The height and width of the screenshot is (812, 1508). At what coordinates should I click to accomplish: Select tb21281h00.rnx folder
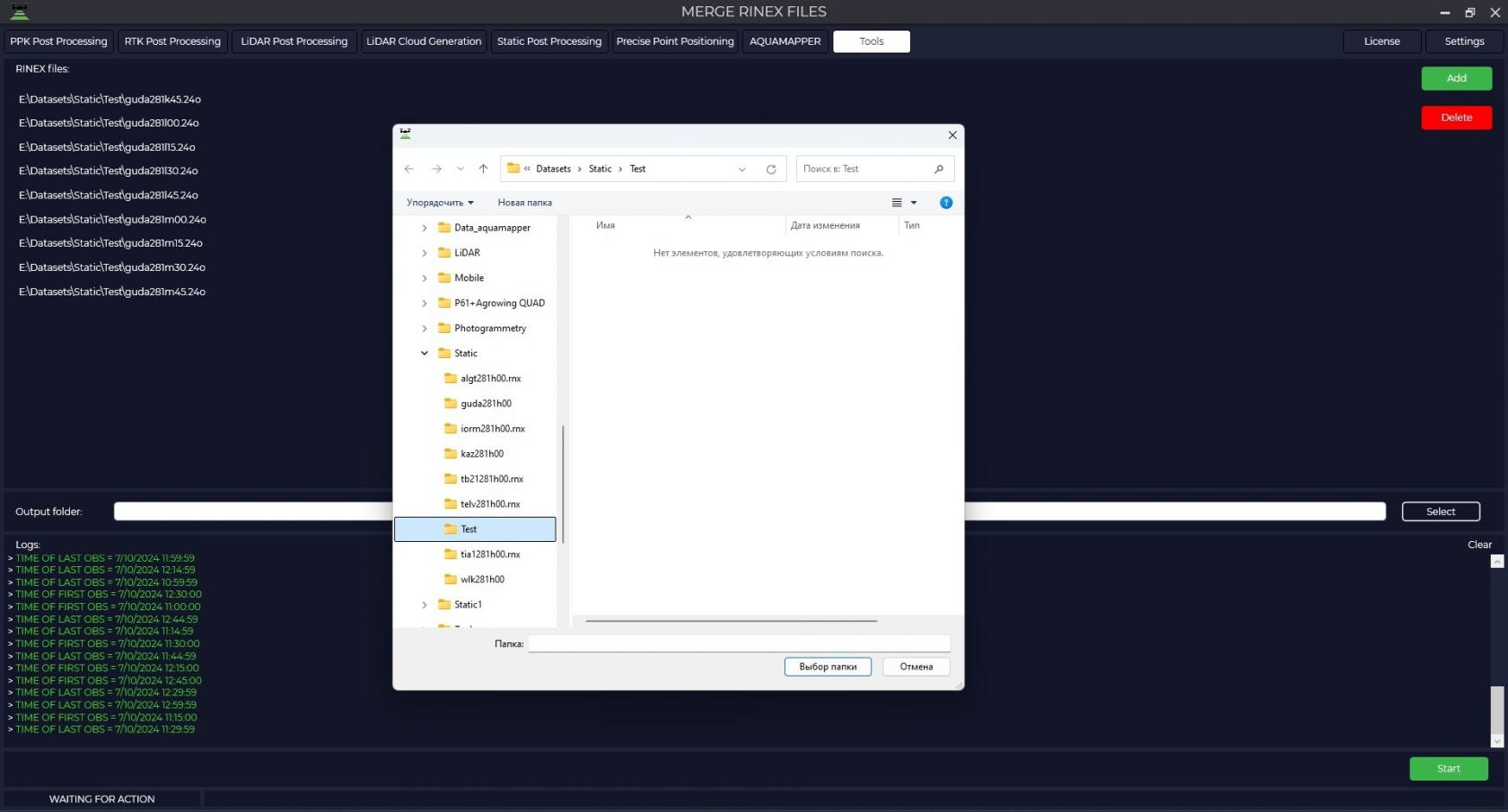point(484,479)
